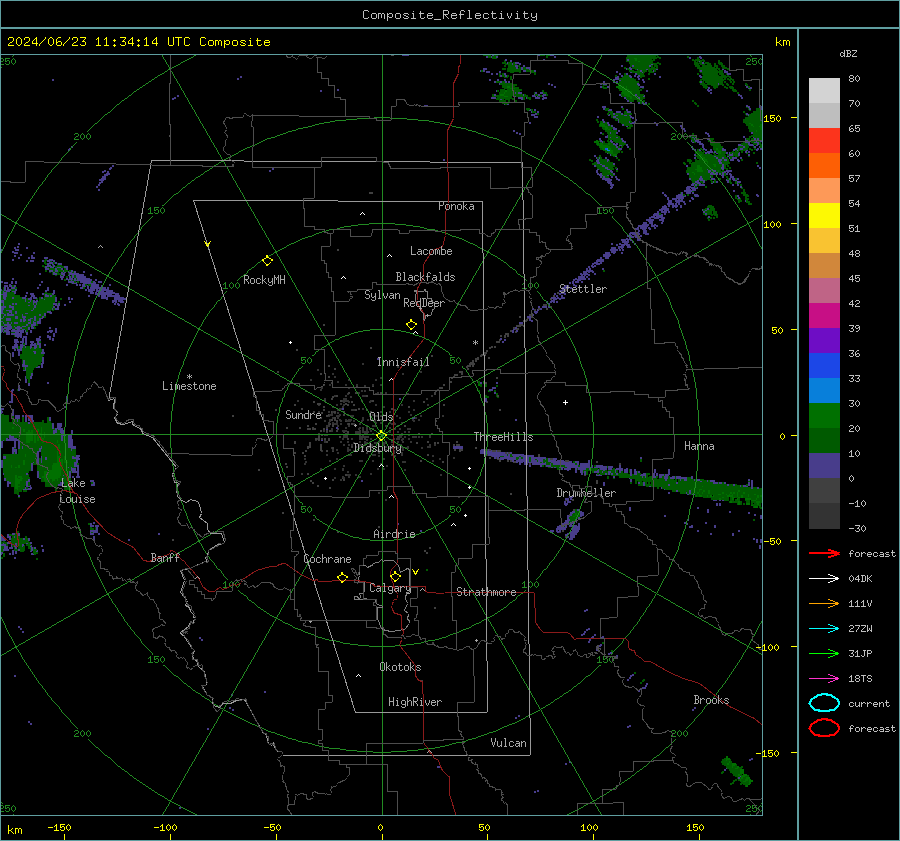Click the yellow diamond marker above Calgary
Screen dimensions: 900x841
[x=395, y=576]
